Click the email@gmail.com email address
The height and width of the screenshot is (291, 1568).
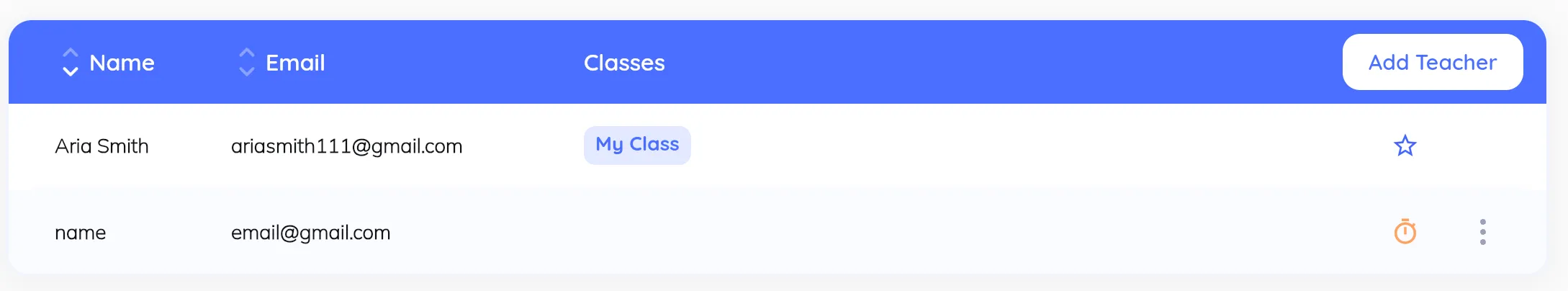(310, 233)
